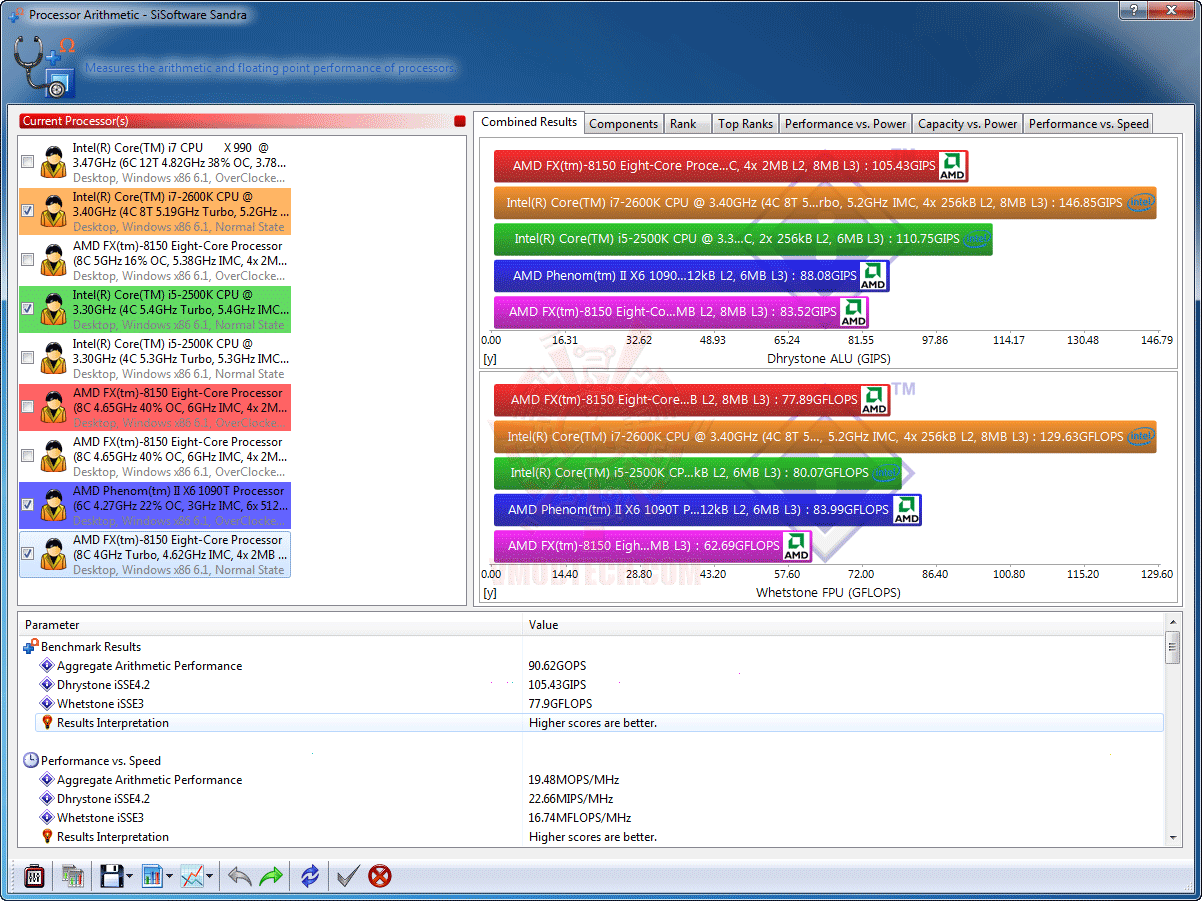
Task: Click the [y] axis toggle under Dhrystone chart
Action: pos(490,358)
